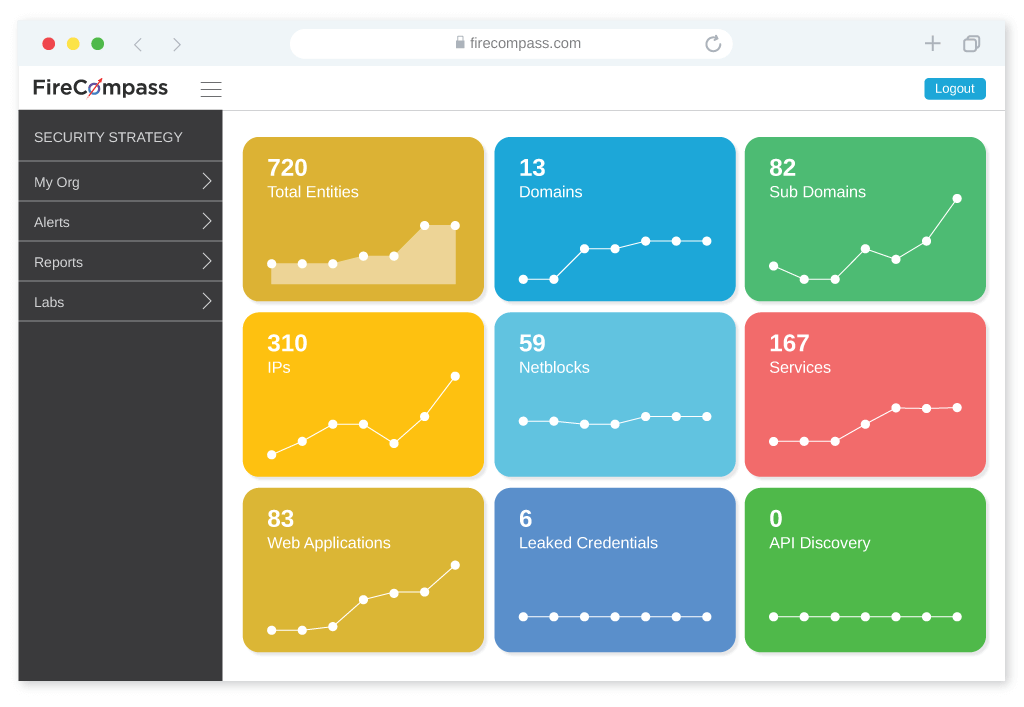Click the yellow minimize window button
This screenshot has height=707, width=1024.
pos(73,44)
